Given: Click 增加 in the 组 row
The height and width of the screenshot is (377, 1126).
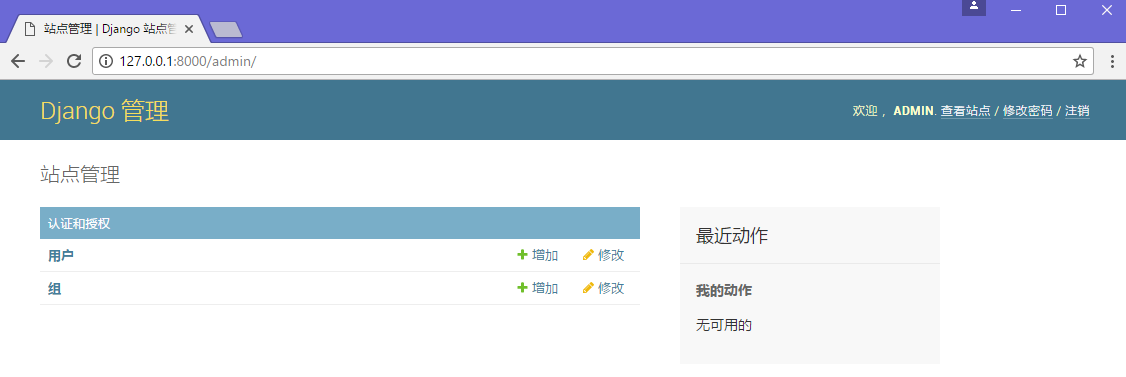Looking at the screenshot, I should click(x=538, y=288).
